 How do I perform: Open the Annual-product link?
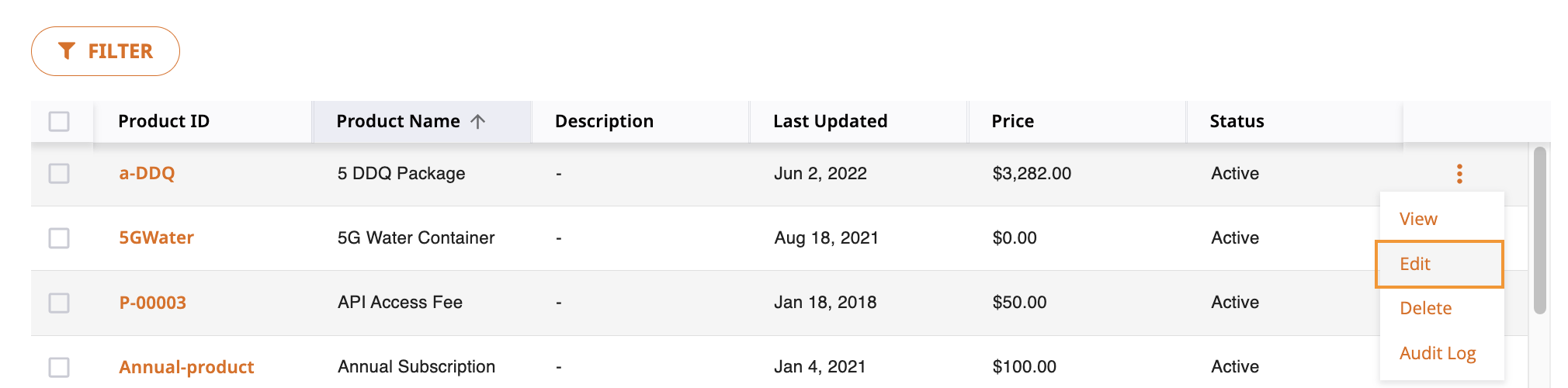point(186,367)
